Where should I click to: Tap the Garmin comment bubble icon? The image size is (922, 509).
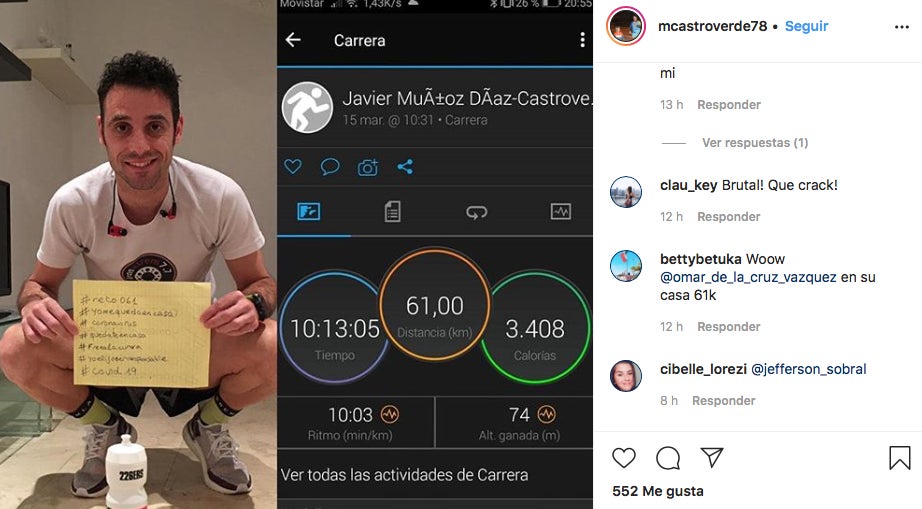(330, 167)
